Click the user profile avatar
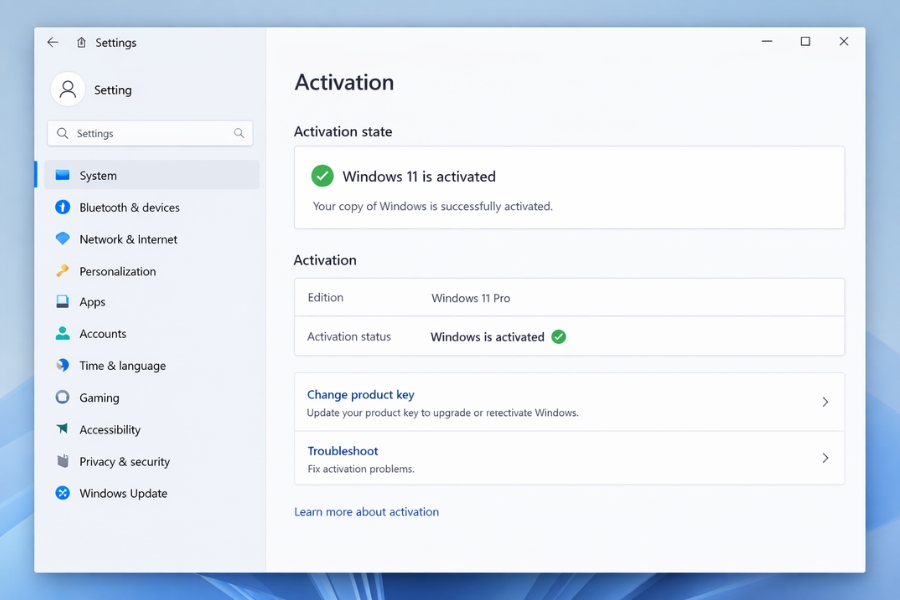 pyautogui.click(x=67, y=89)
